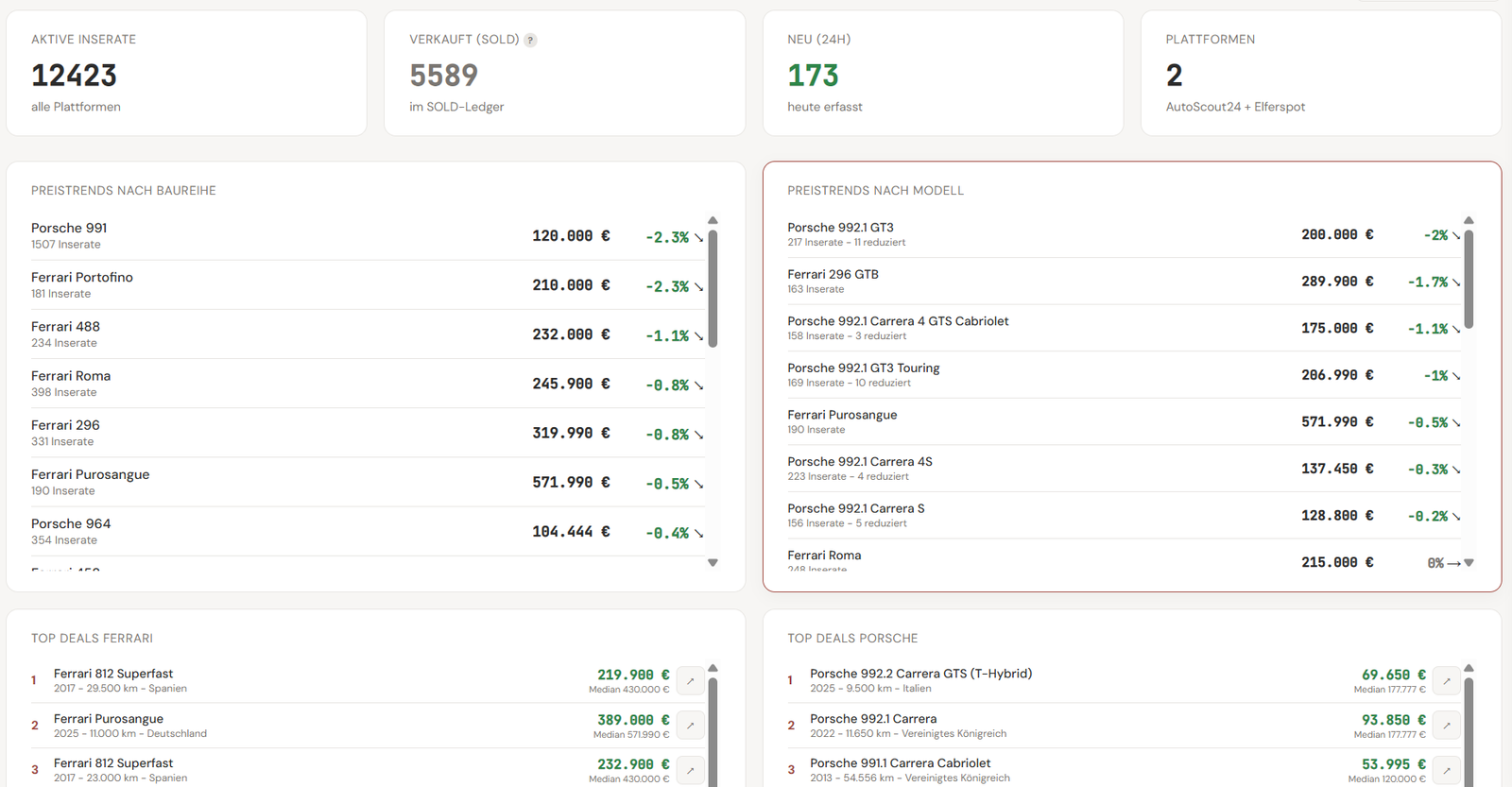Select the Porsche 964 series row

click(x=368, y=531)
